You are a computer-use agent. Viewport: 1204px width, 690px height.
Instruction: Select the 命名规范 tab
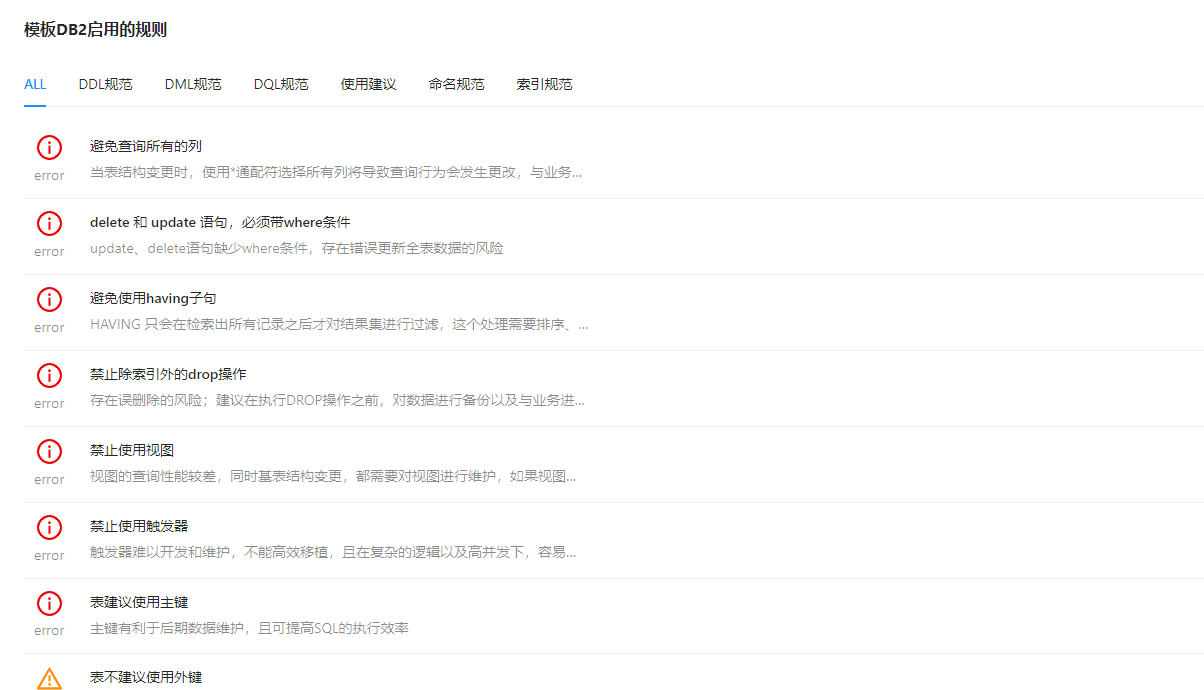(456, 84)
